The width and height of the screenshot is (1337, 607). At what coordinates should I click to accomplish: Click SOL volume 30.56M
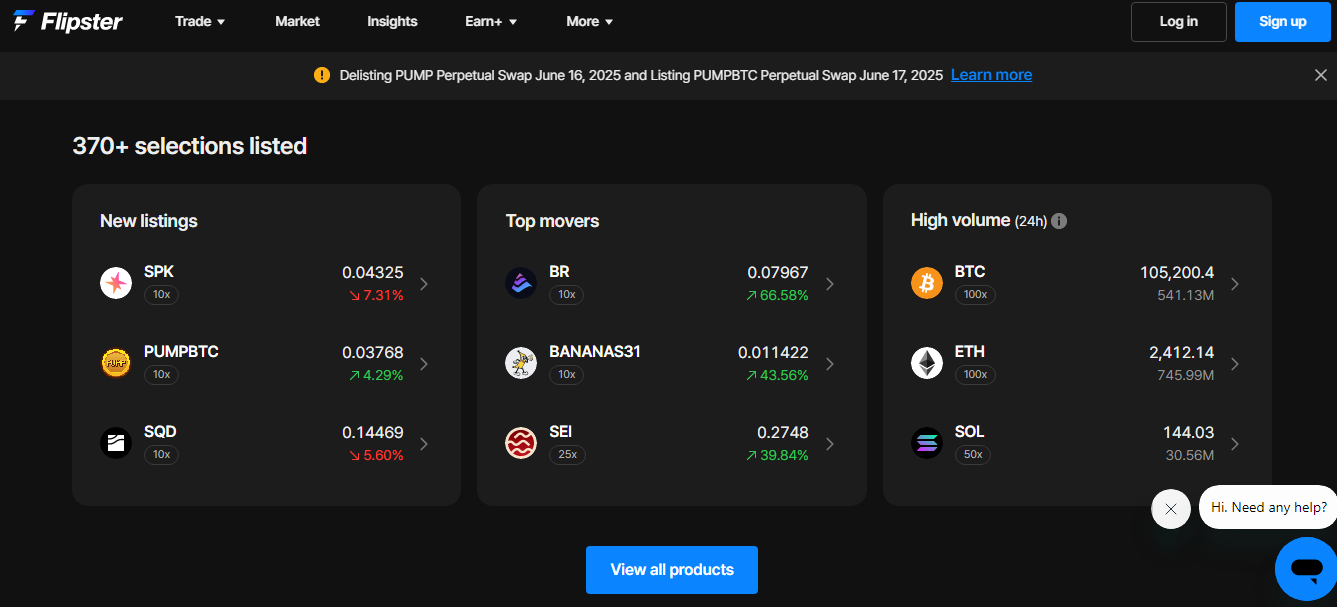point(1190,455)
